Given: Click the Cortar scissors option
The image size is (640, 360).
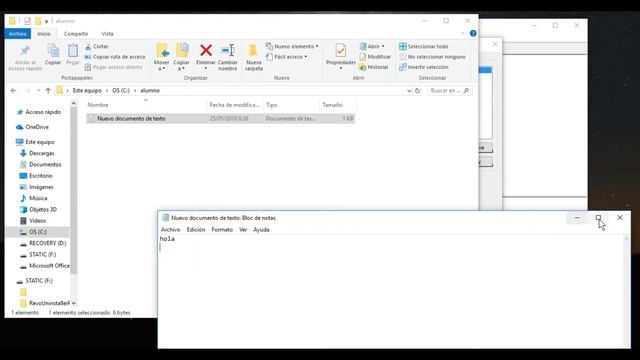Looking at the screenshot, I should 97,47.
